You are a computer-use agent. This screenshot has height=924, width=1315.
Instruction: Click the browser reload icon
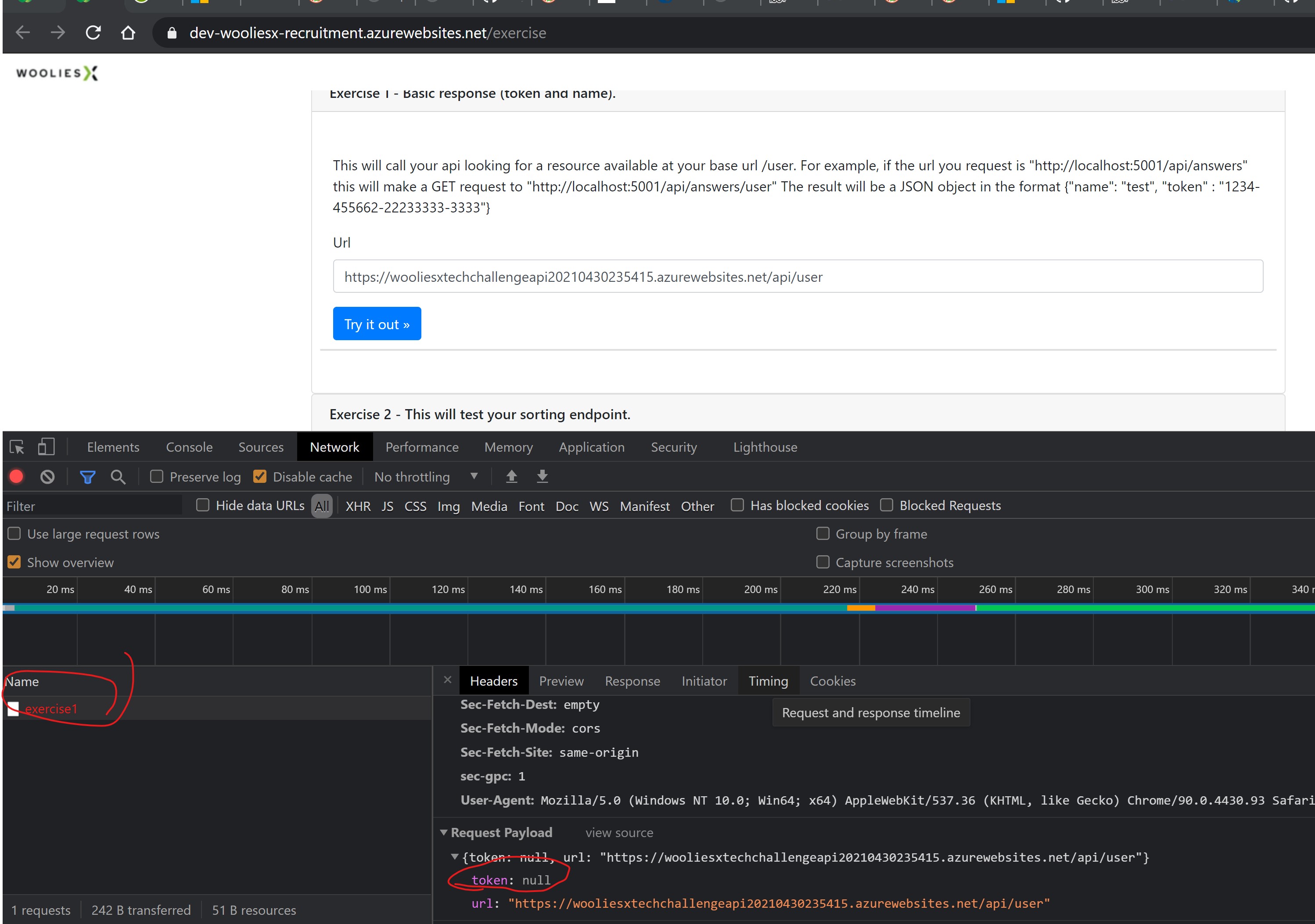click(x=93, y=32)
